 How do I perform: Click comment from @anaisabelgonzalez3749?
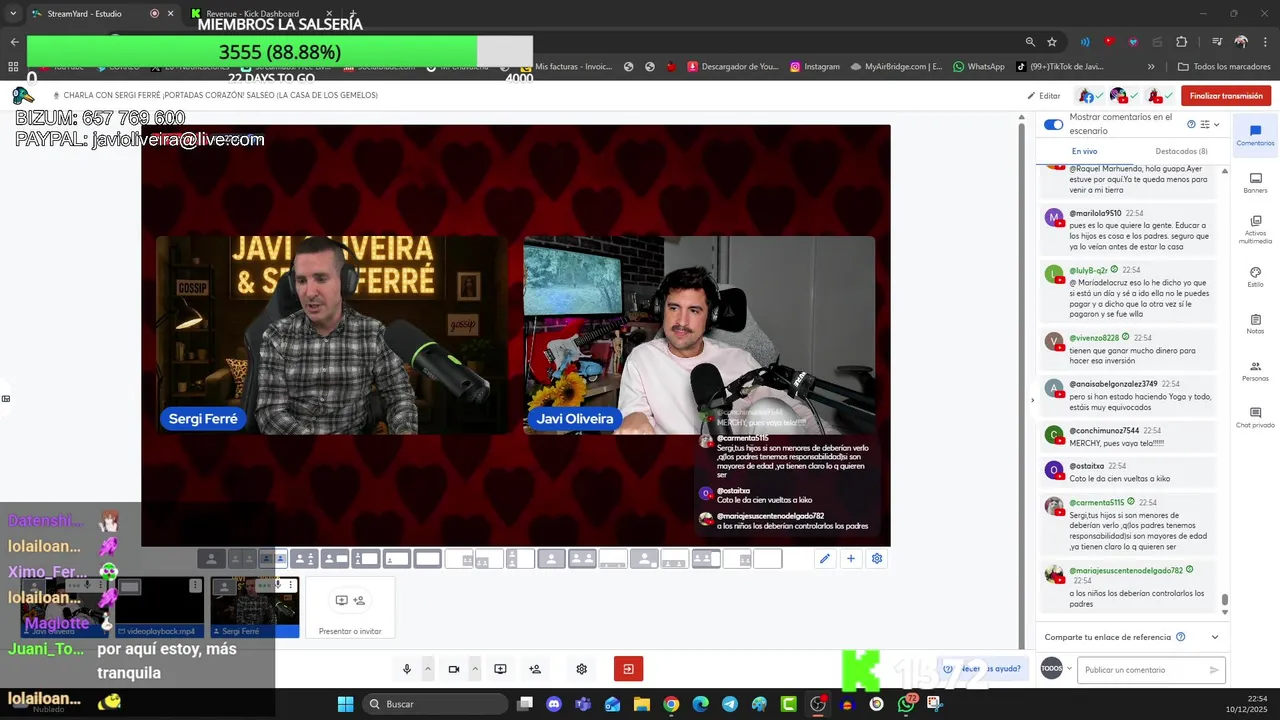pos(1129,397)
